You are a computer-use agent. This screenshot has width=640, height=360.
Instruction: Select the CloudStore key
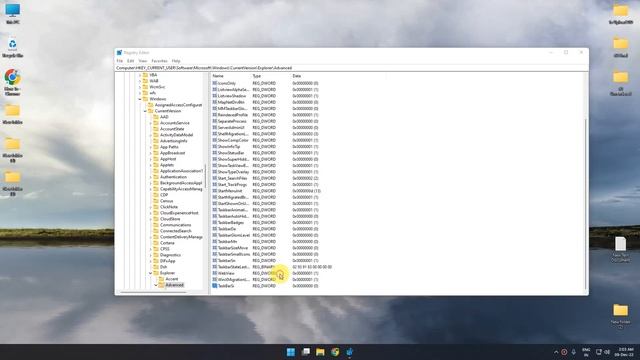[x=170, y=219]
